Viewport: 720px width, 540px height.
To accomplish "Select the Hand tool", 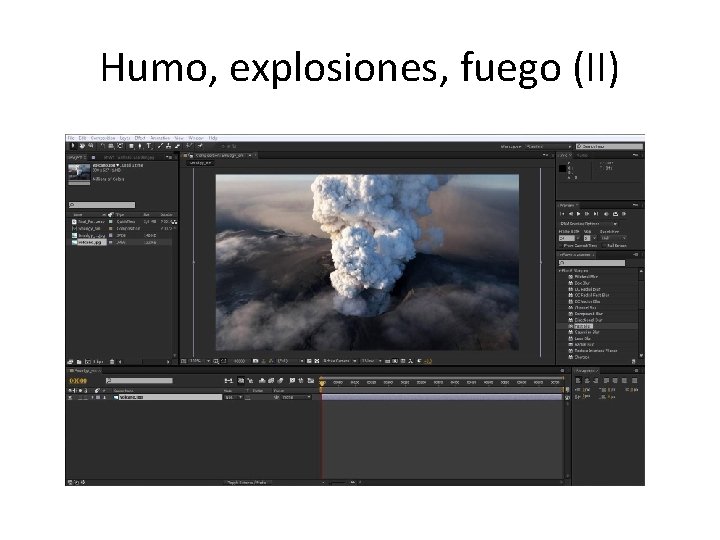I will pos(82,146).
